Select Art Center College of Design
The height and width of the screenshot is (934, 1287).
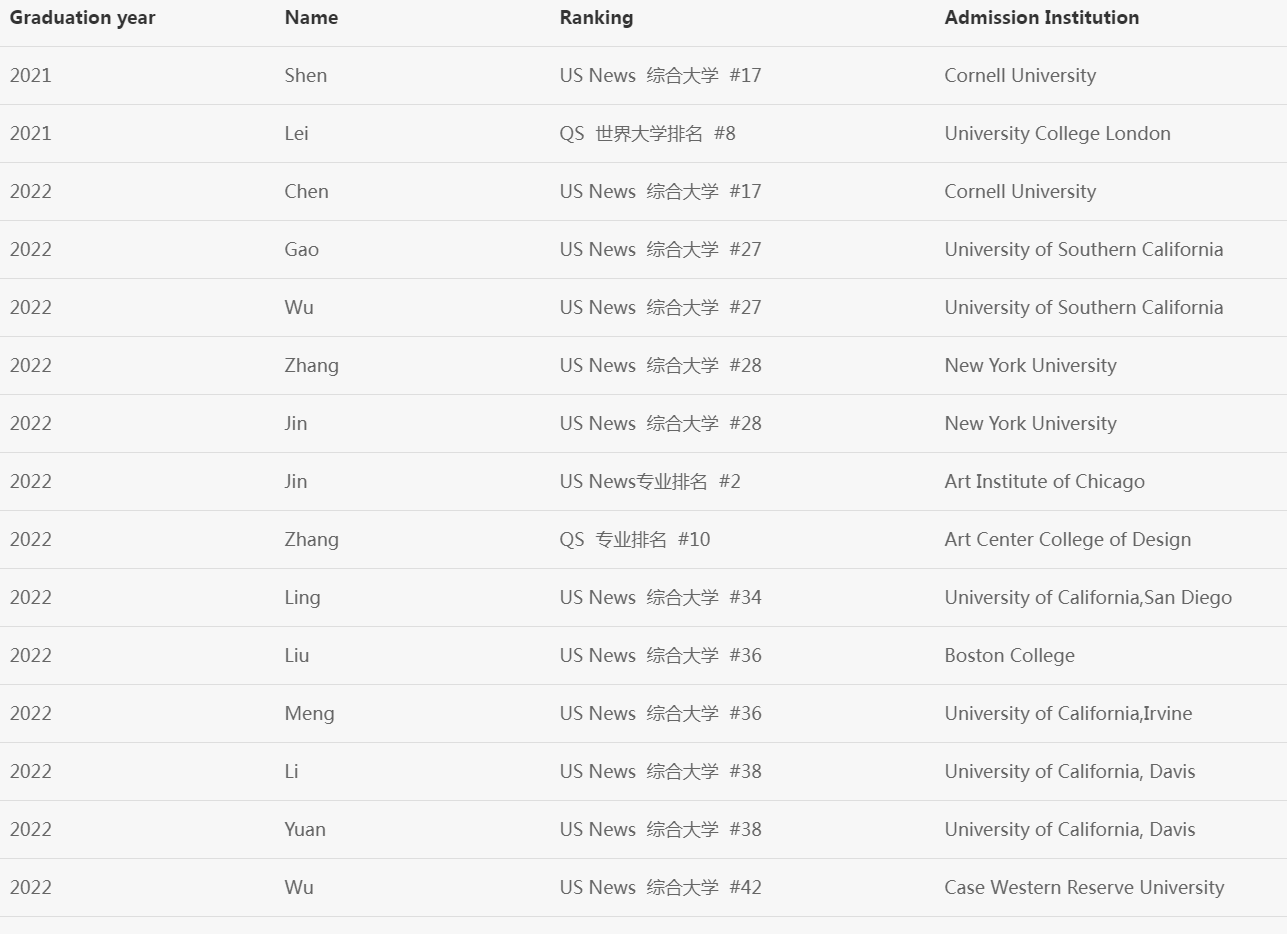click(1068, 540)
